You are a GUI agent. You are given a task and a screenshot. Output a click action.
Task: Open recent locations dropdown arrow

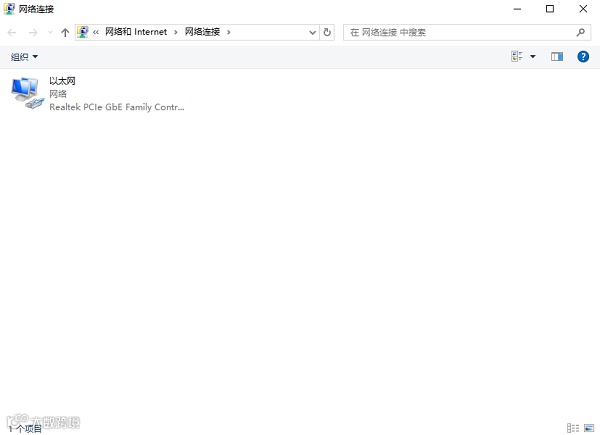pos(50,33)
